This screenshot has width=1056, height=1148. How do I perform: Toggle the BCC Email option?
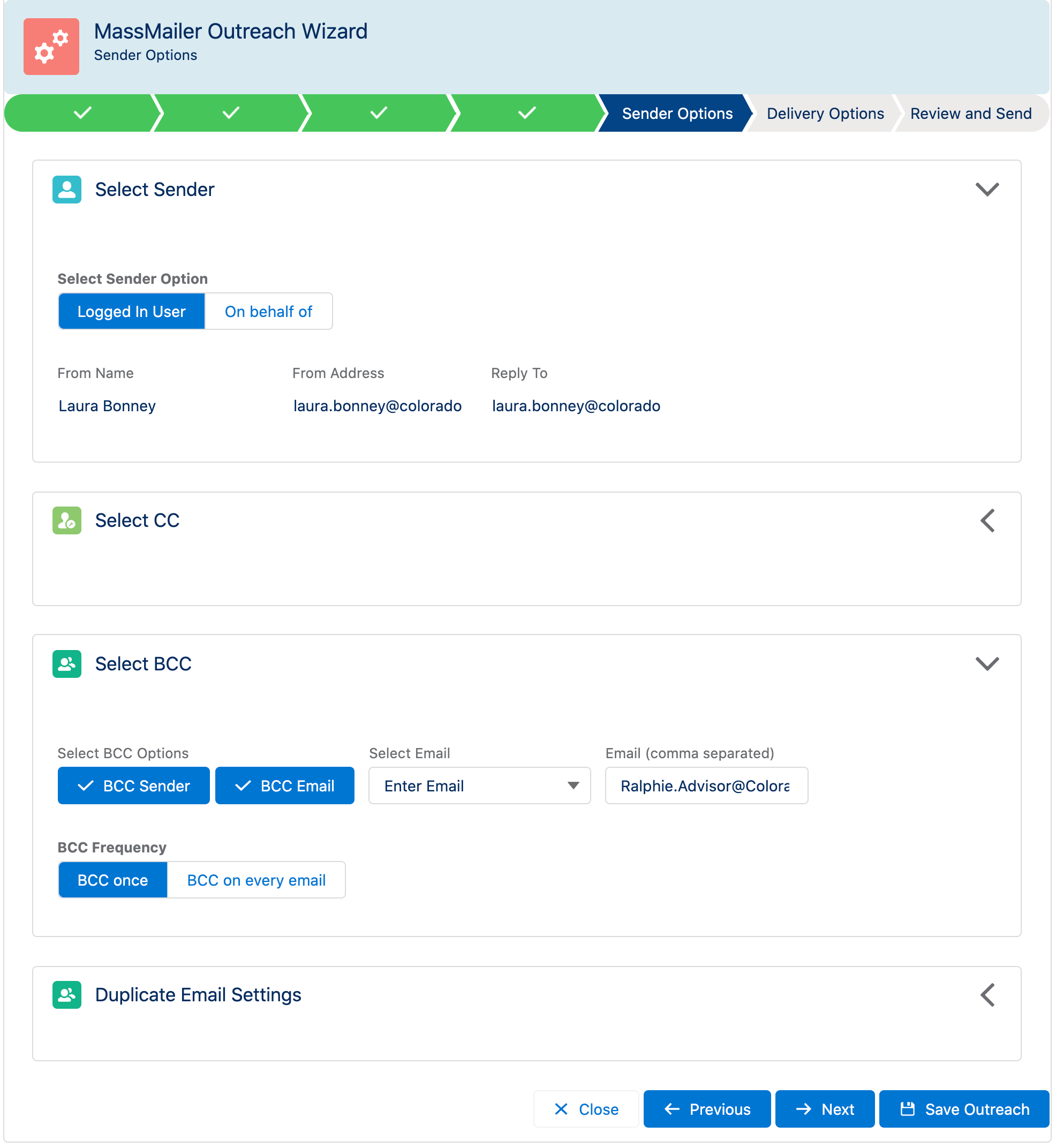tap(284, 786)
